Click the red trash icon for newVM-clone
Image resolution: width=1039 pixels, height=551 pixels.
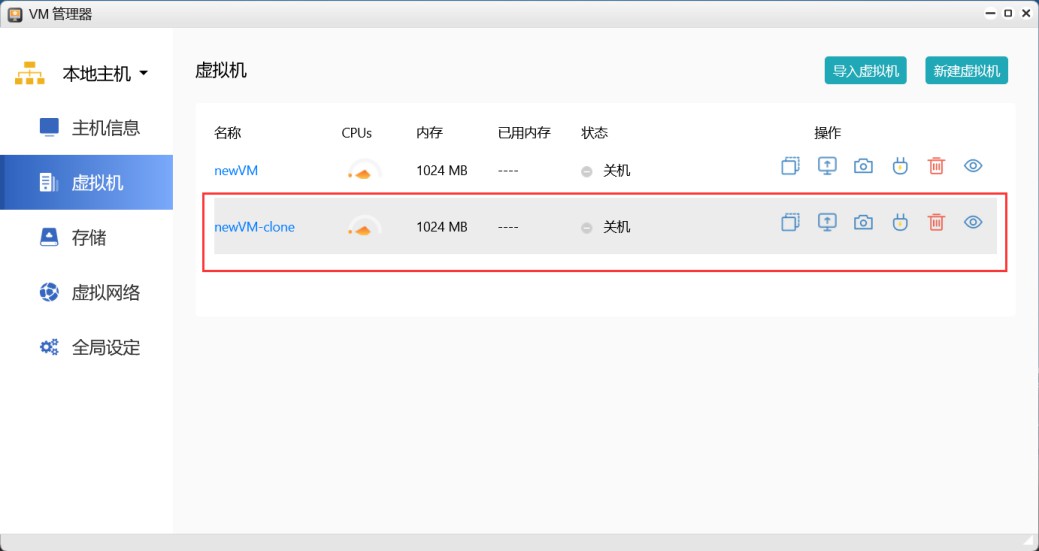pyautogui.click(x=936, y=222)
